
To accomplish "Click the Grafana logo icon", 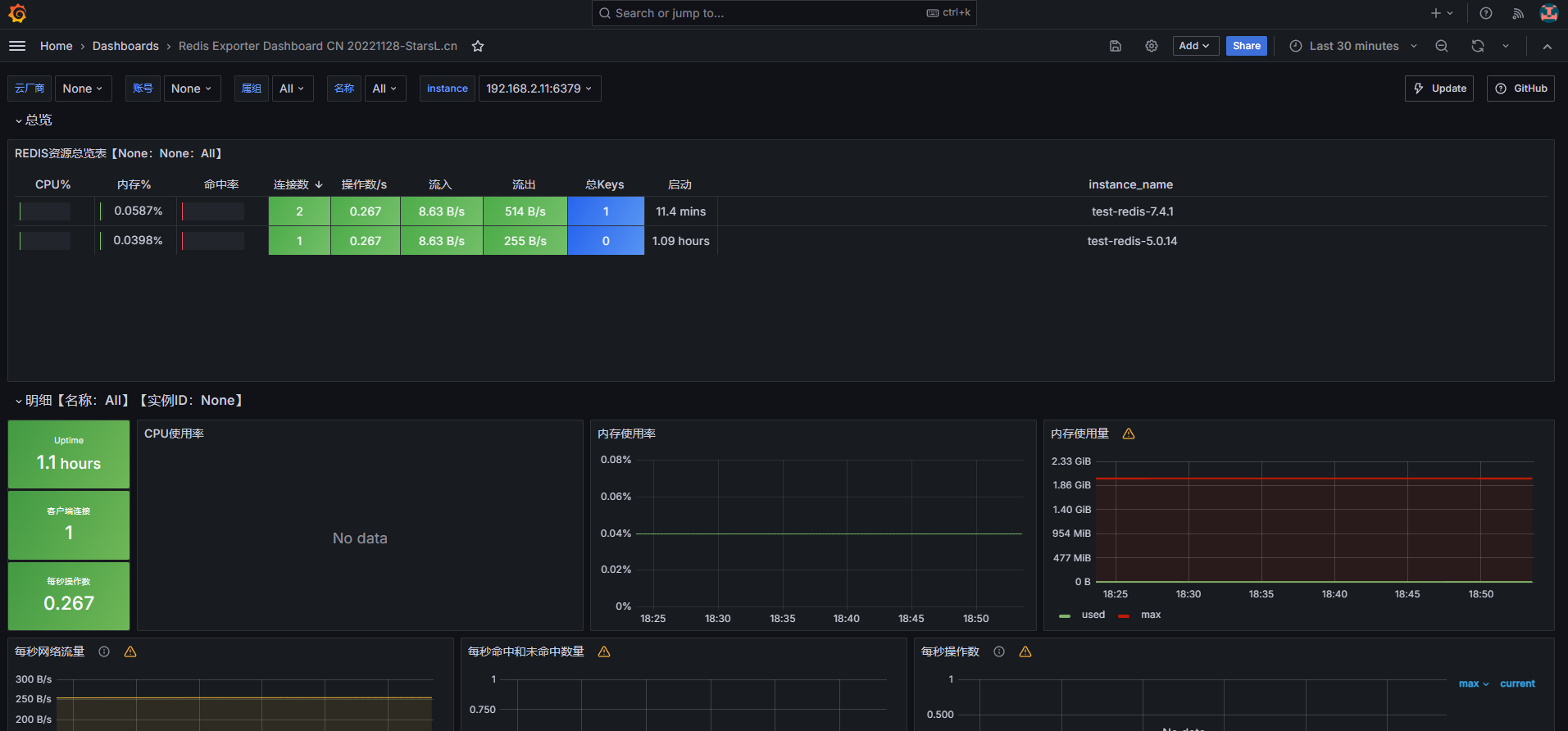I will (x=17, y=13).
